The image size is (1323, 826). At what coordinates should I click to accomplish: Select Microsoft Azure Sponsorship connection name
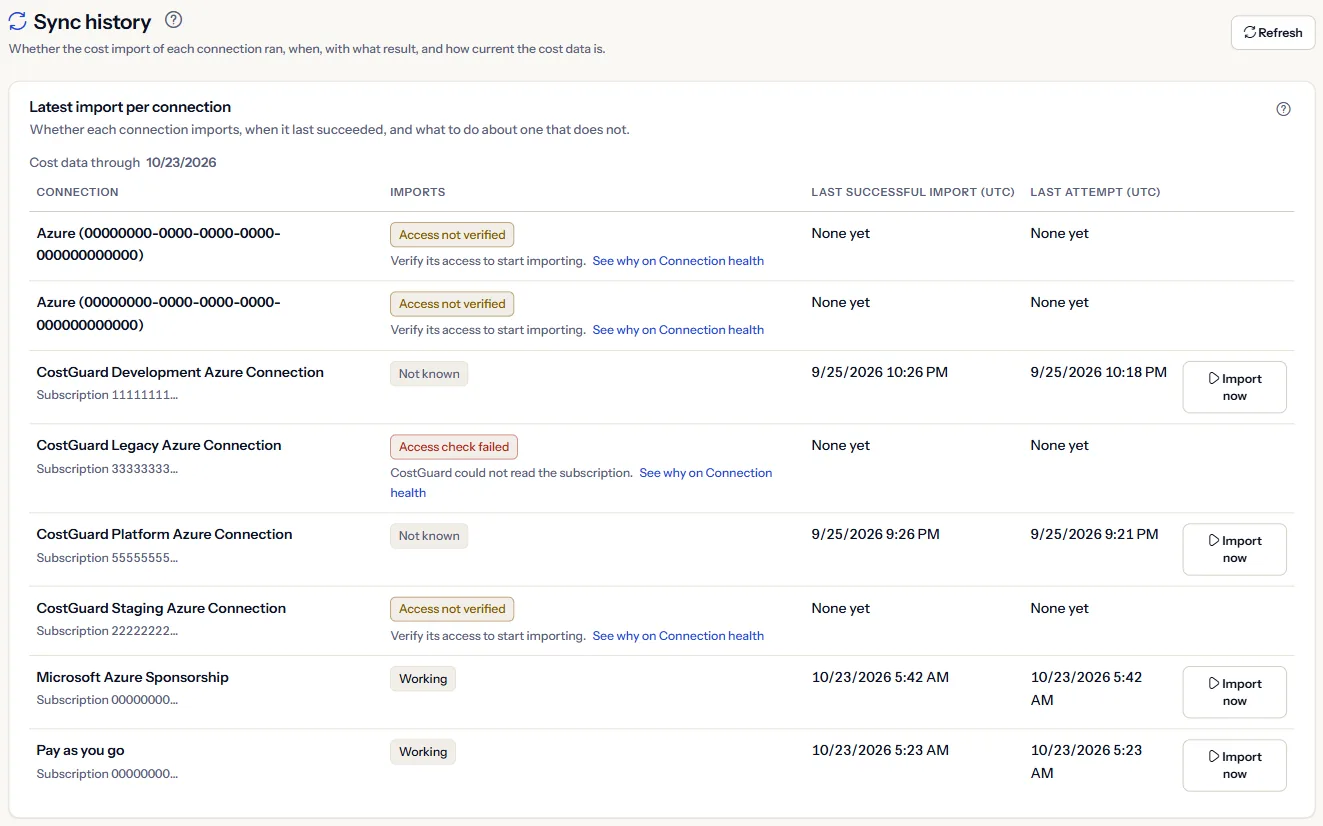[133, 677]
